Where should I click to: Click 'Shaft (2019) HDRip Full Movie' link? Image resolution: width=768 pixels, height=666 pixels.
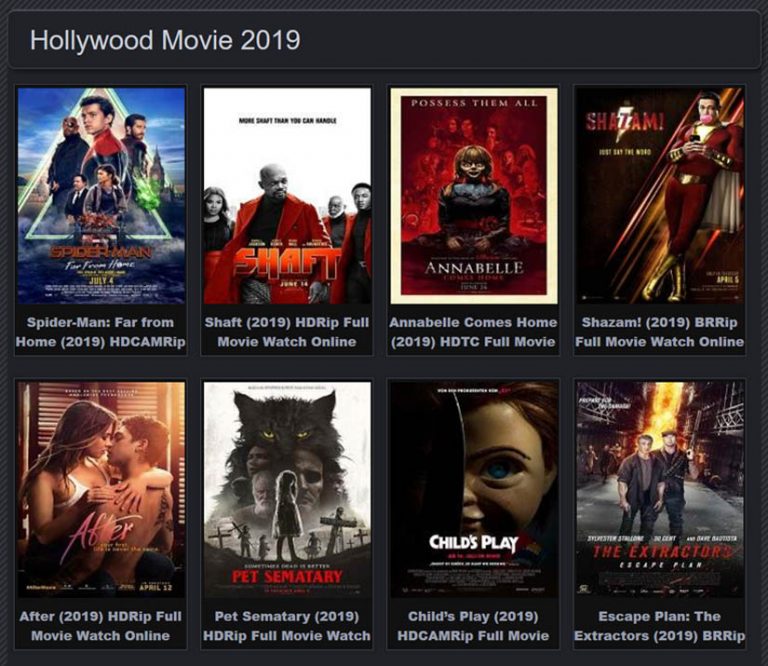(x=287, y=332)
